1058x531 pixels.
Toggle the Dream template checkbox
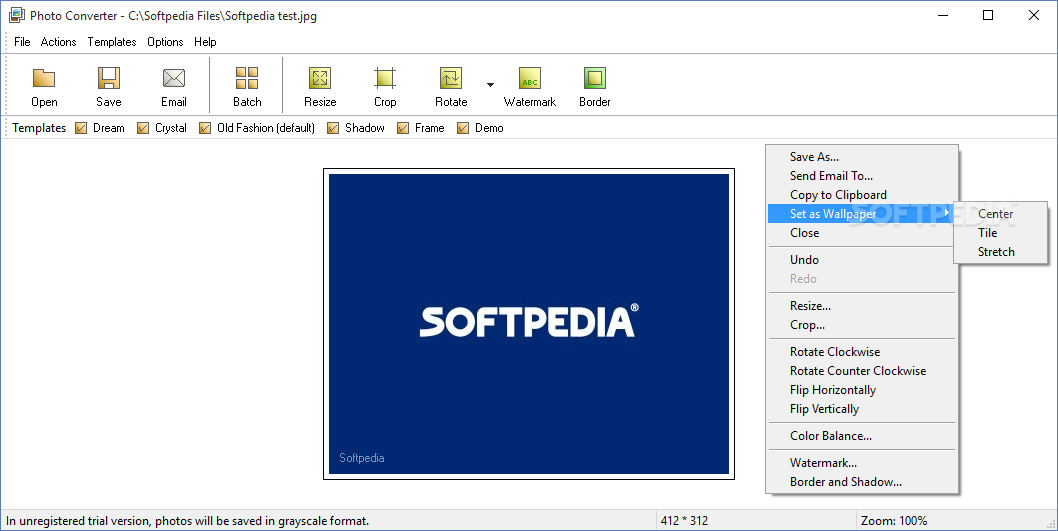(81, 128)
